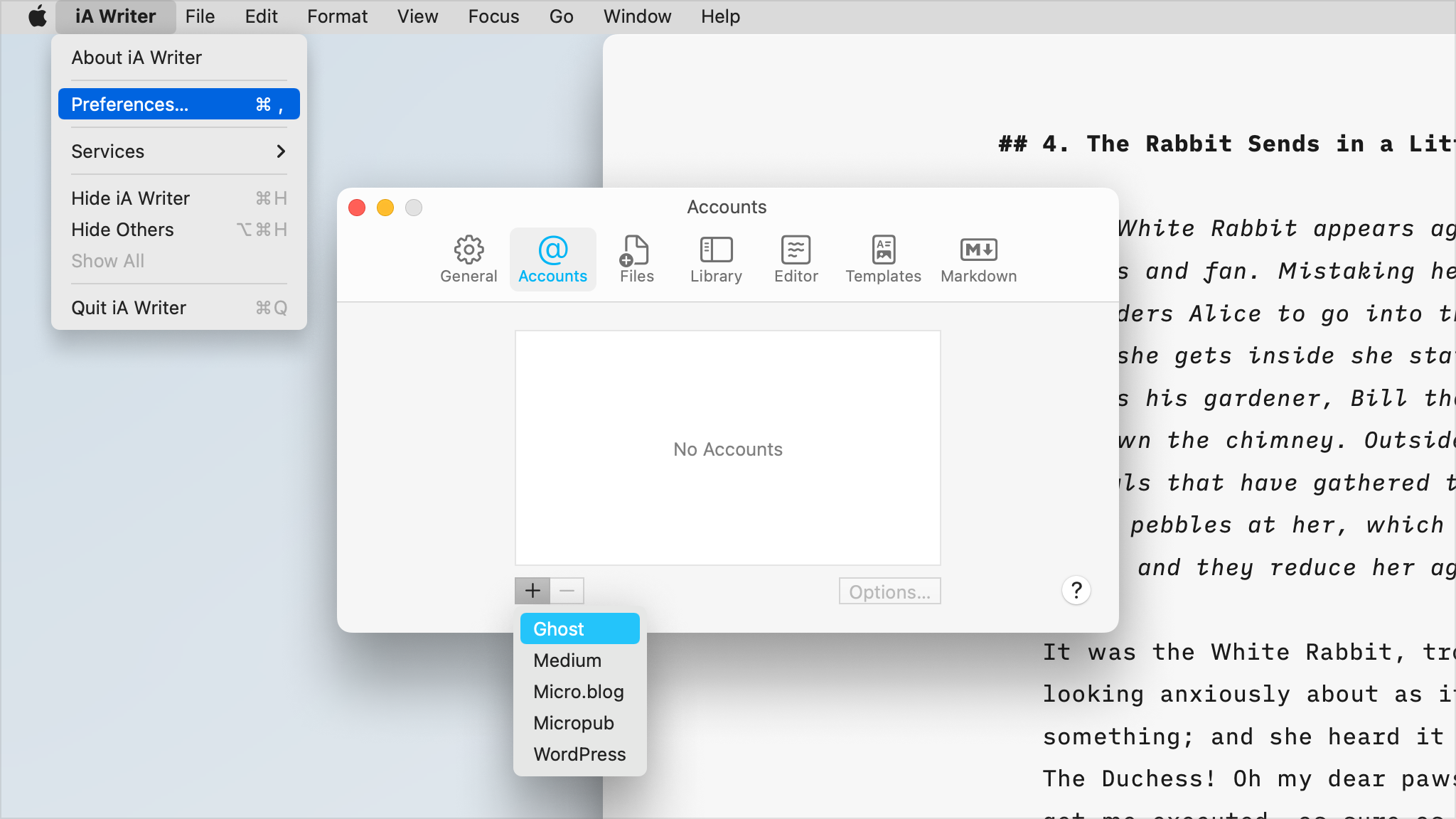Open the General preferences tab
Screen dimensions: 1456x819
[469, 259]
